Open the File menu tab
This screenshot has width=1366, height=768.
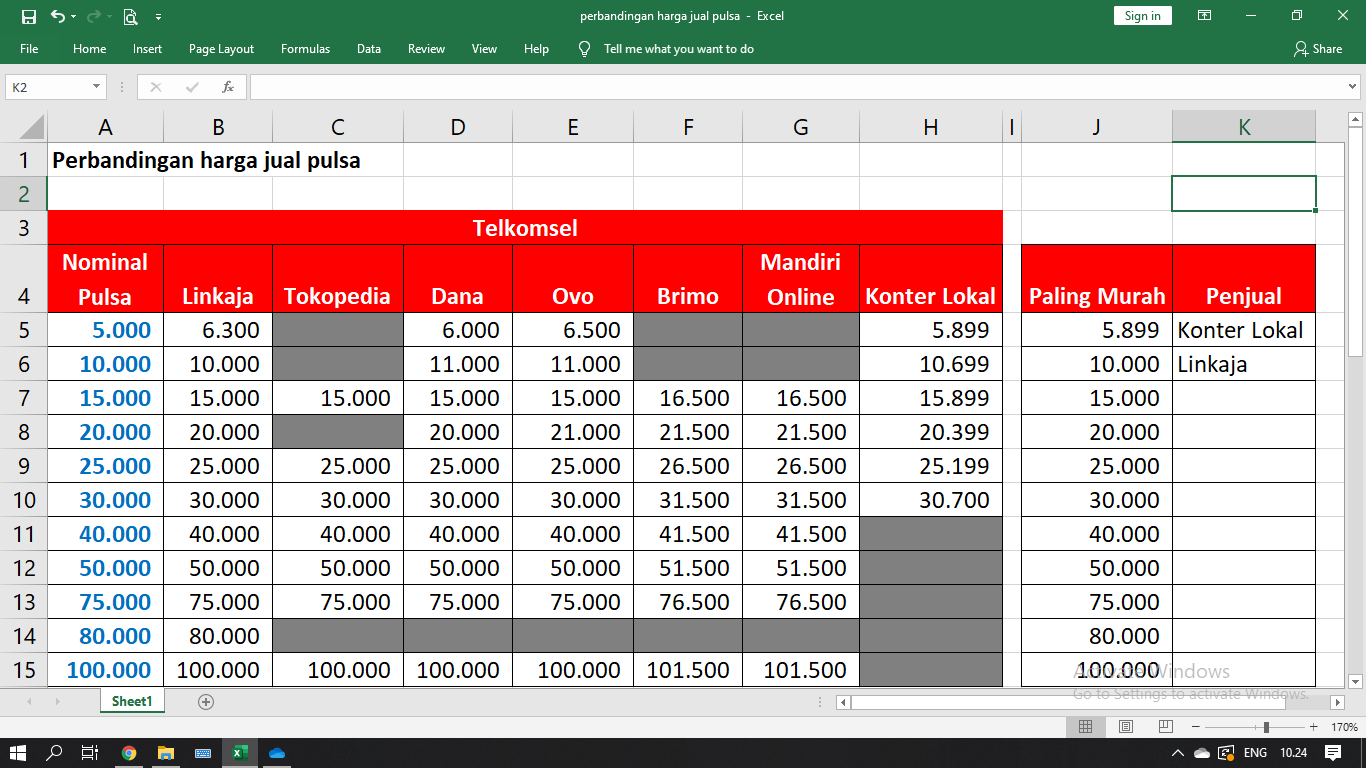[x=29, y=49]
